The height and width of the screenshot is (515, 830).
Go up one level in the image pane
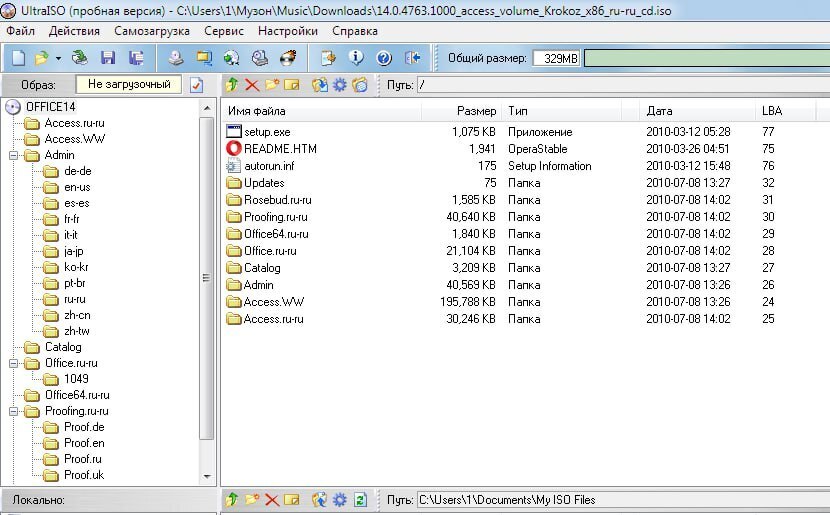(x=232, y=85)
